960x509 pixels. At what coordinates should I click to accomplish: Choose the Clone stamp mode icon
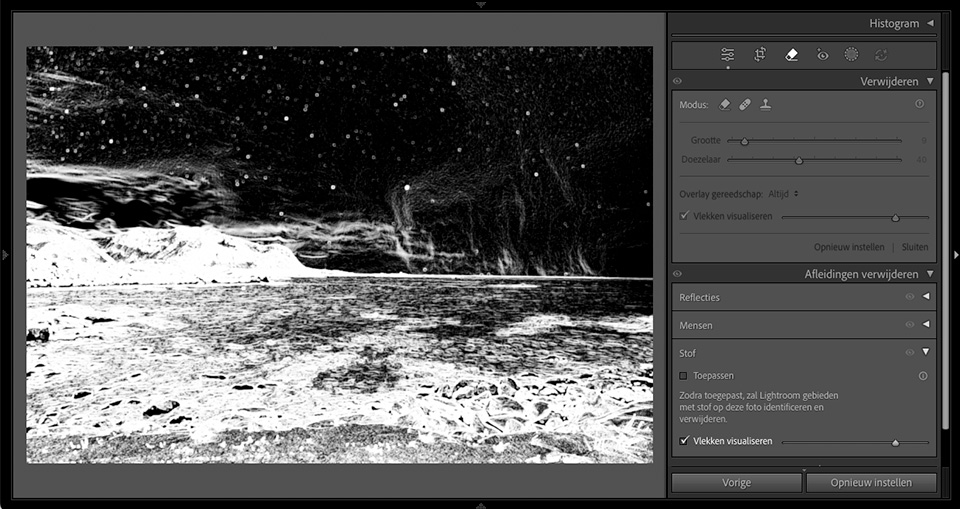(x=765, y=104)
